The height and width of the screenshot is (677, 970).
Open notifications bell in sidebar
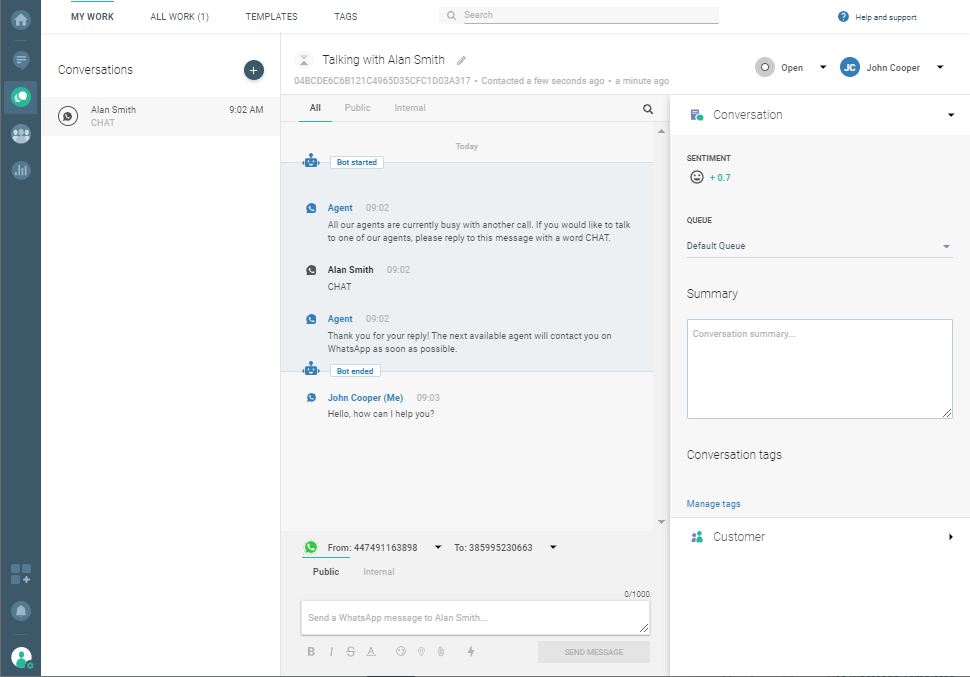click(x=20, y=611)
